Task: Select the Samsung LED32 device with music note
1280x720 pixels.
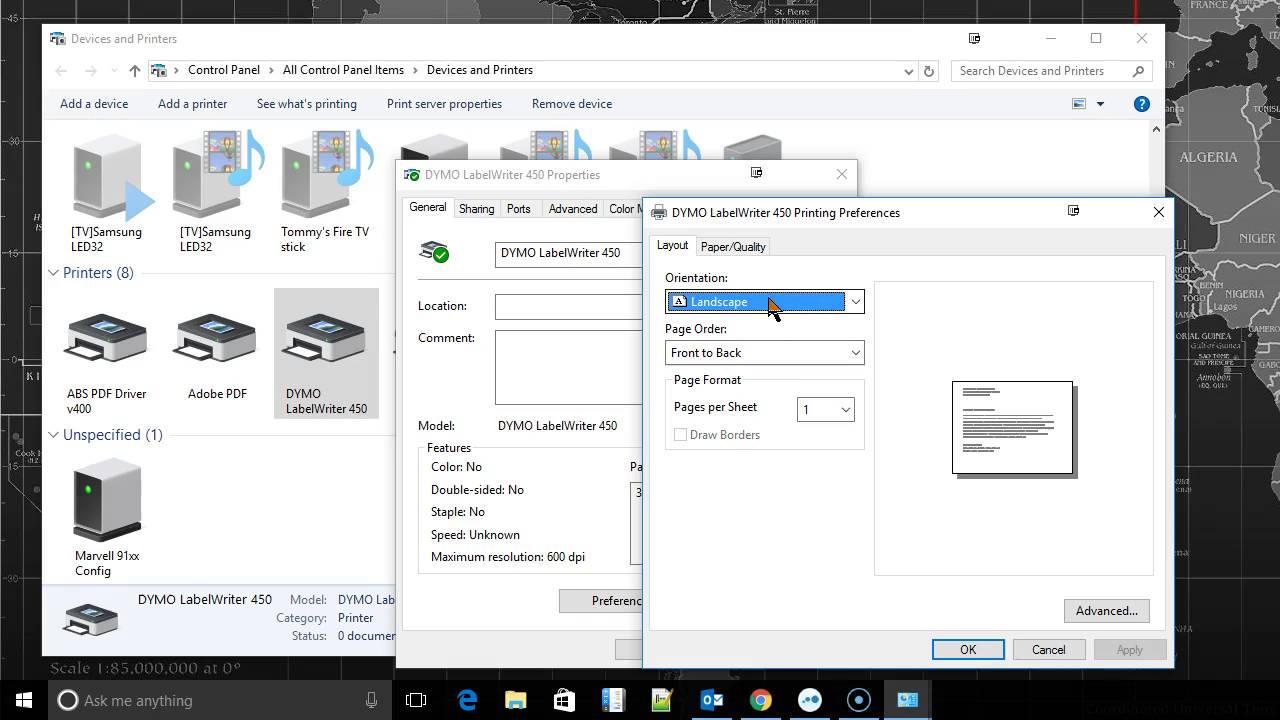Action: click(217, 176)
